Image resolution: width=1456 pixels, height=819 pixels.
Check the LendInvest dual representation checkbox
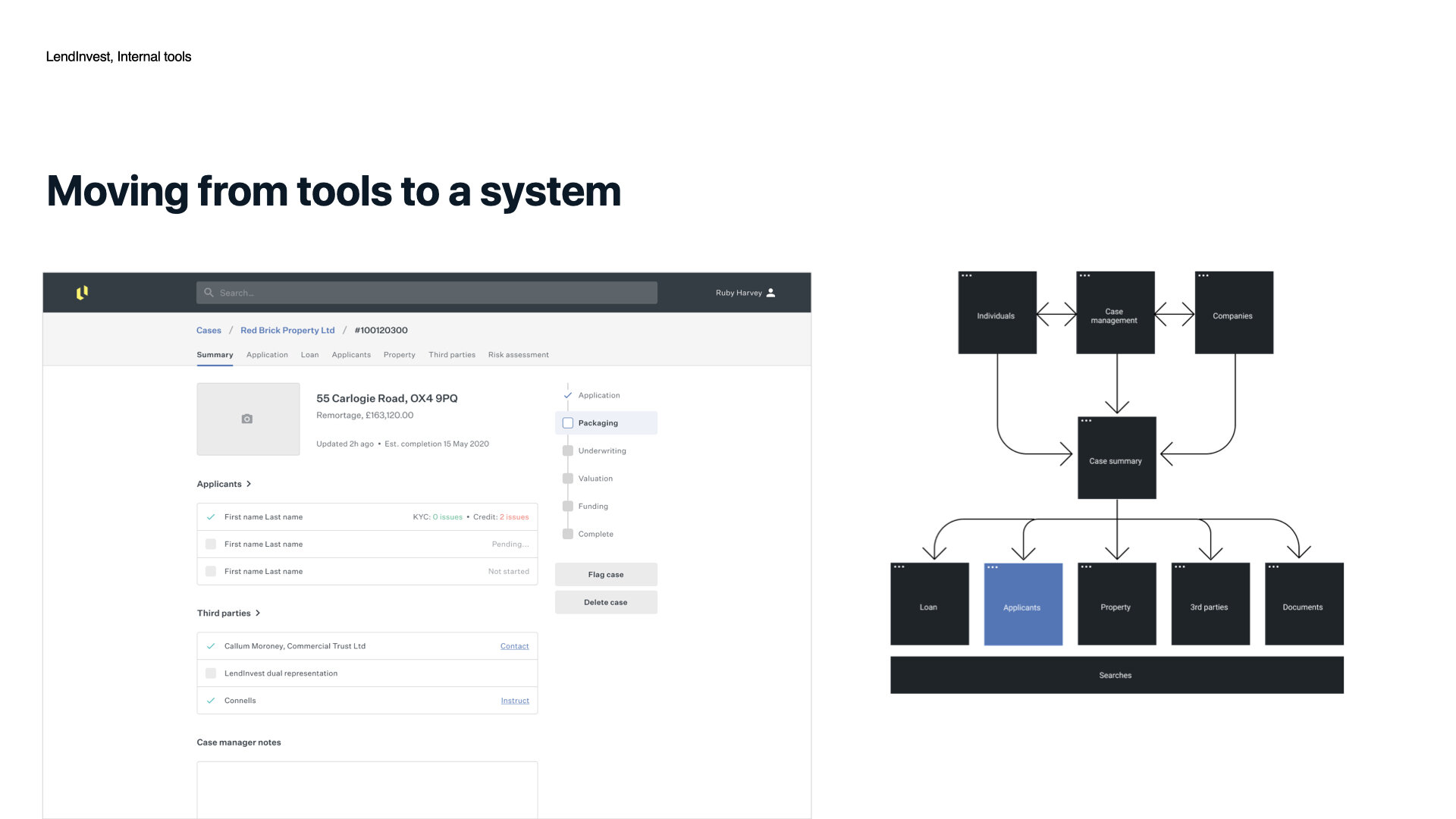tap(210, 673)
